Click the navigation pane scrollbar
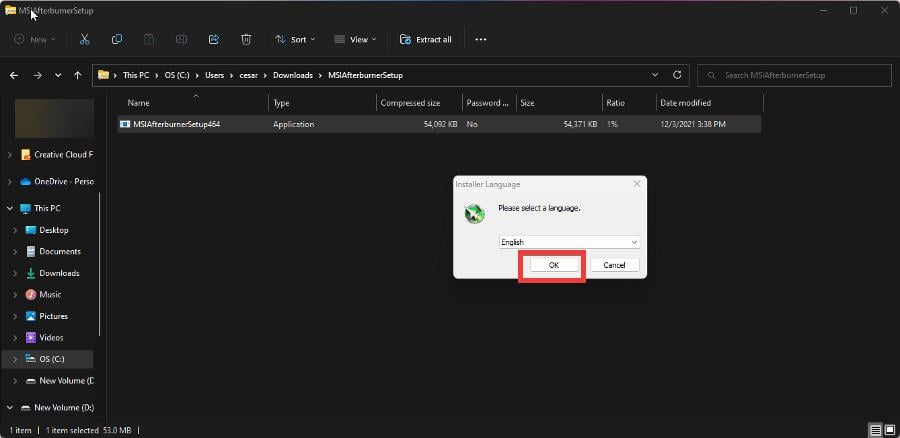The width and height of the screenshot is (900, 438). (x=100, y=264)
